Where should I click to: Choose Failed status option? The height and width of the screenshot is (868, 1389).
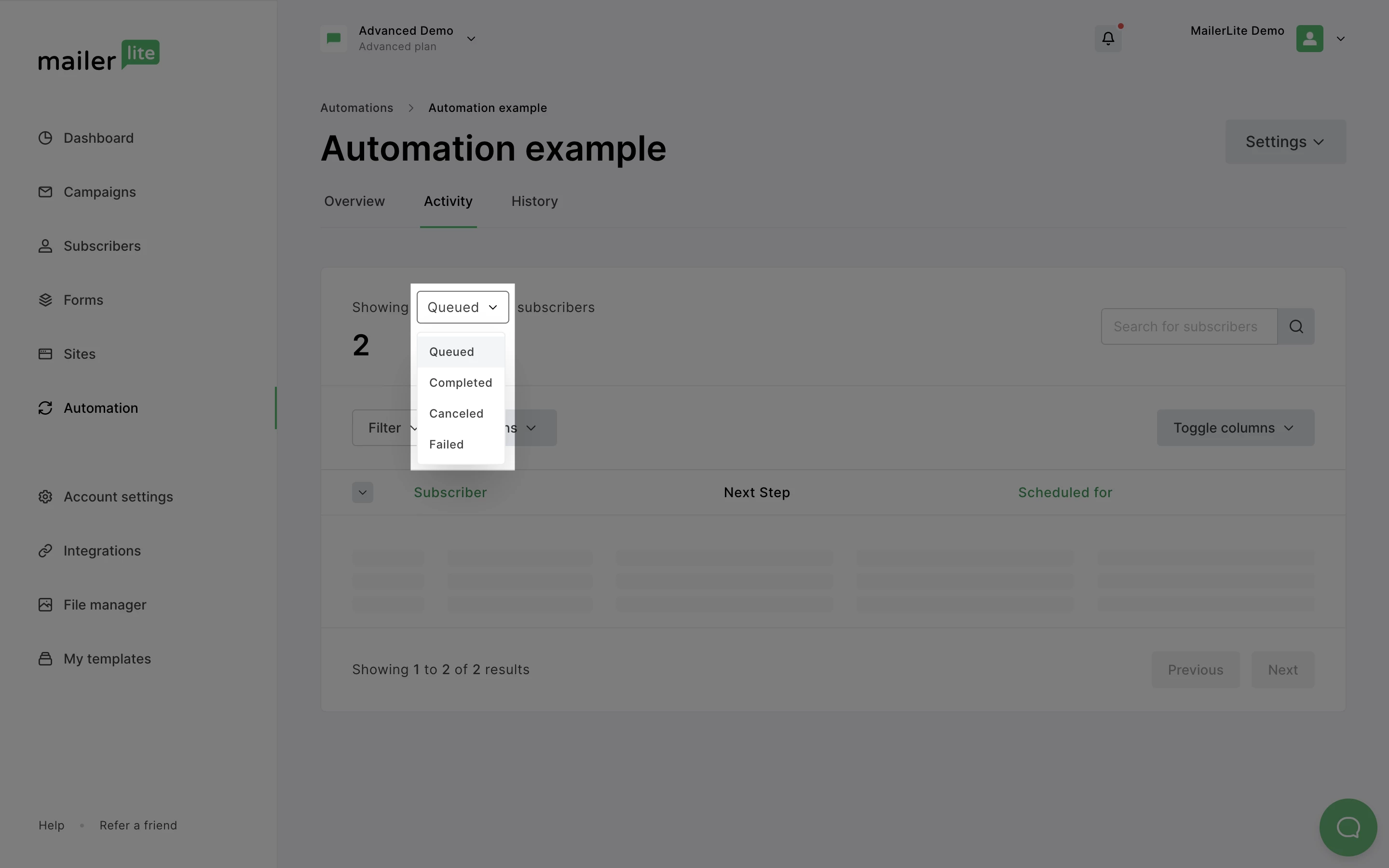point(446,445)
